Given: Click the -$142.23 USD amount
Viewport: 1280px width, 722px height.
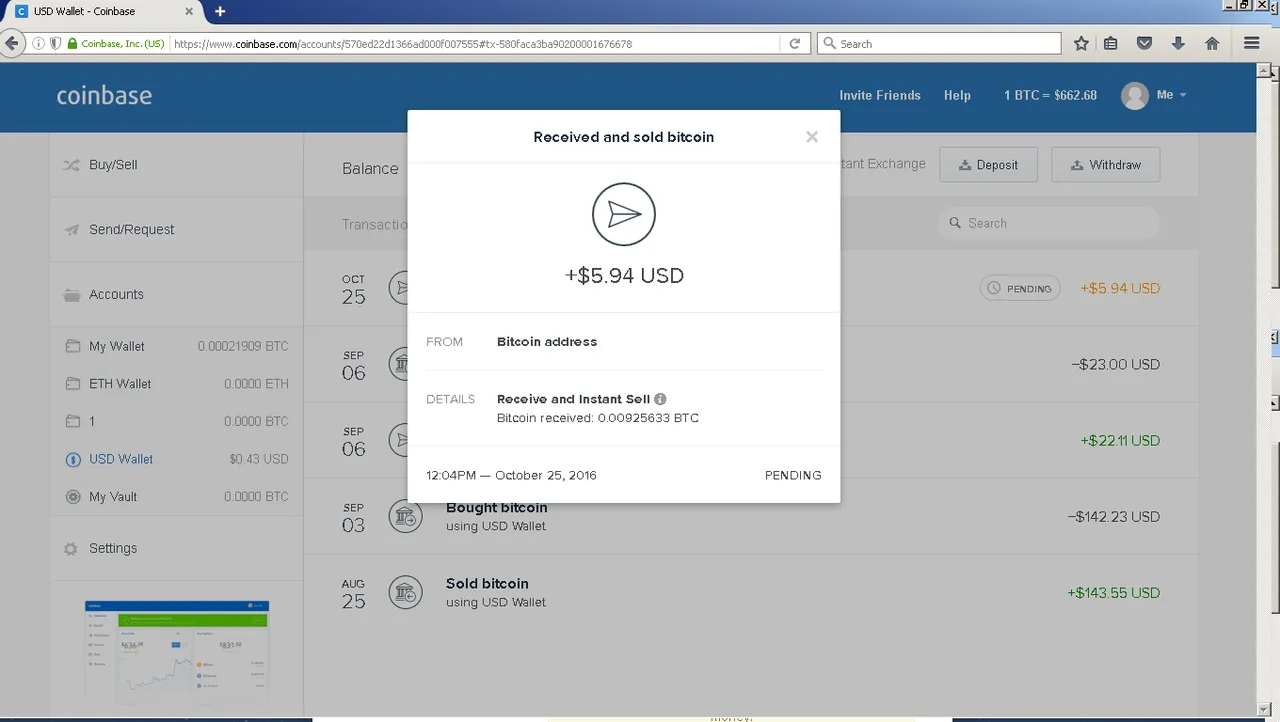Looking at the screenshot, I should (x=1113, y=517).
